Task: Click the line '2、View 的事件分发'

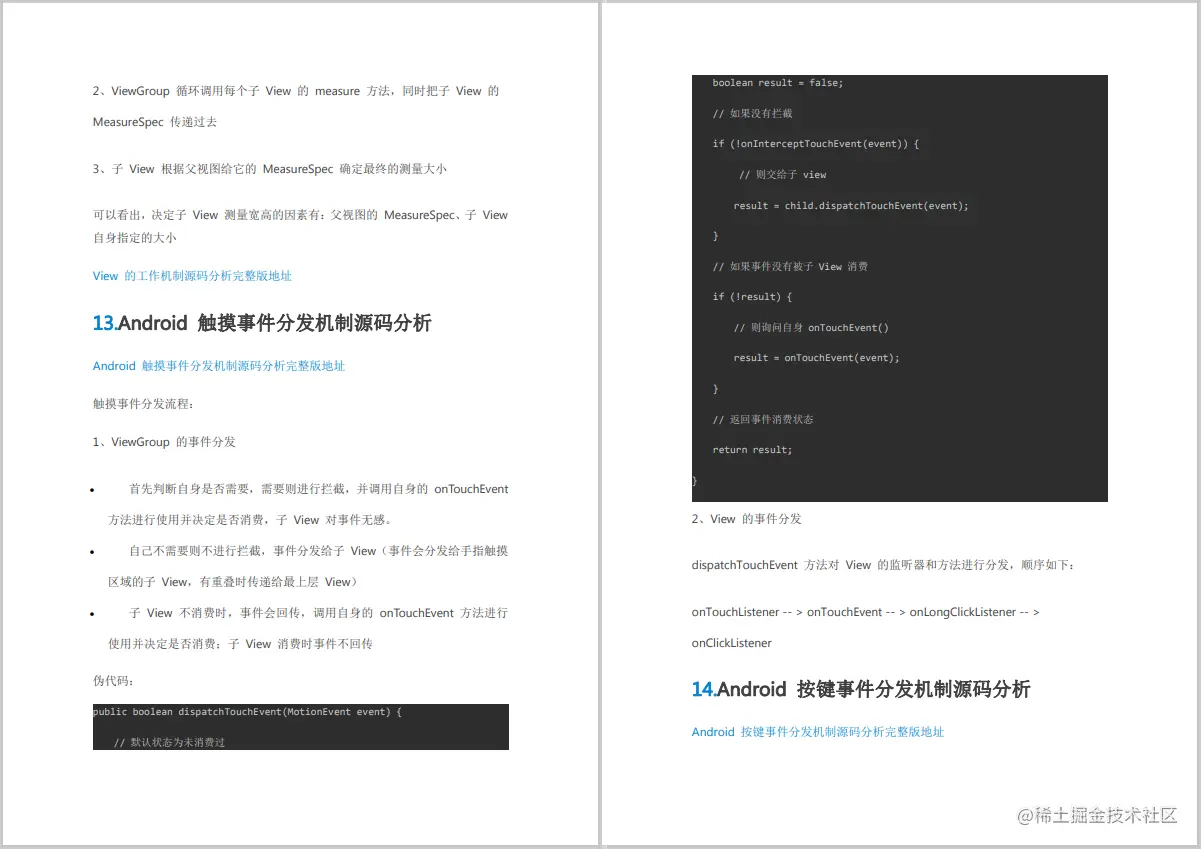Action: [746, 519]
